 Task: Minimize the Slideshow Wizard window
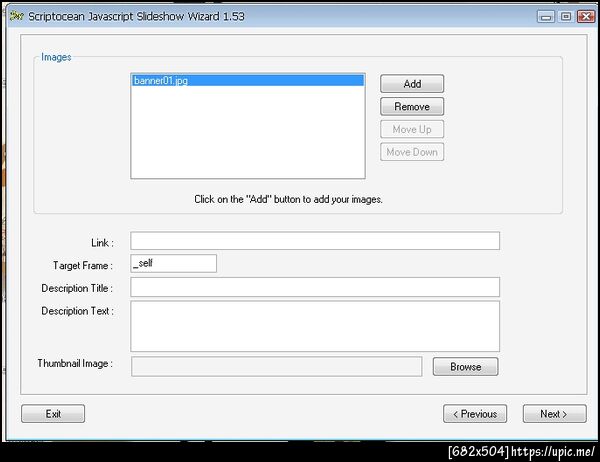(x=545, y=16)
